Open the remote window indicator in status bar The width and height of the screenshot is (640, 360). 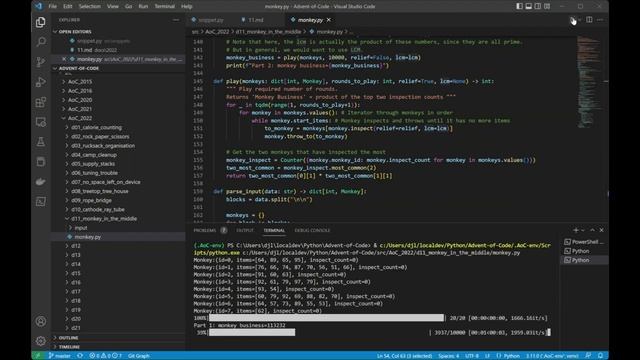coord(38,356)
